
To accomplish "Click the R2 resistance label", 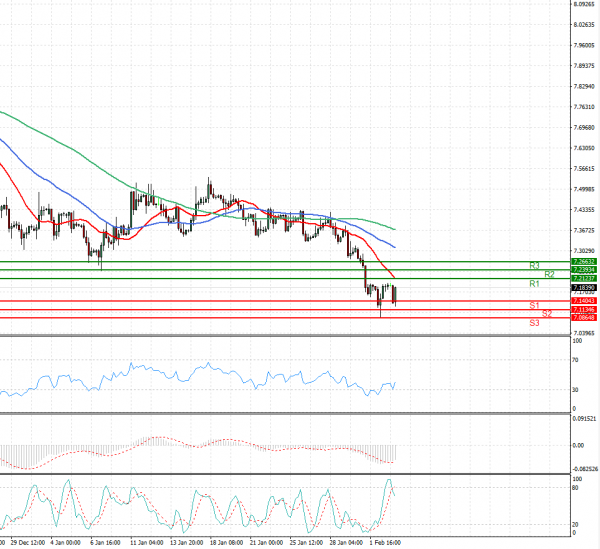I will click(549, 274).
